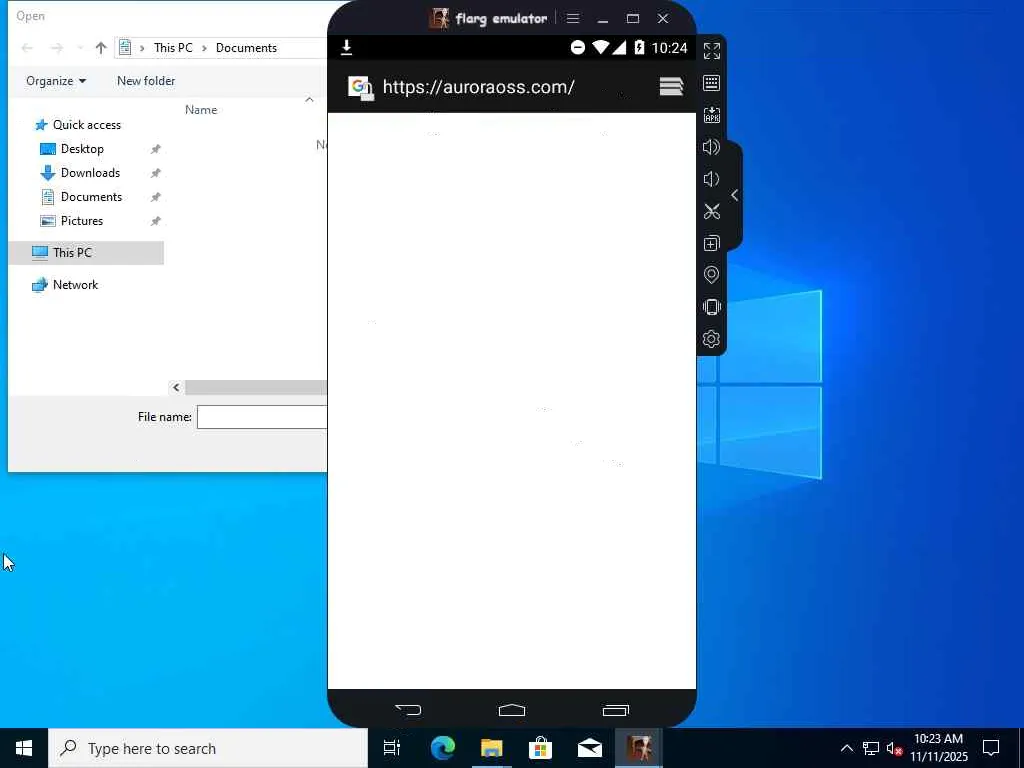The image size is (1024, 768).
Task: Open the Windows Start menu
Action: pos(24,748)
